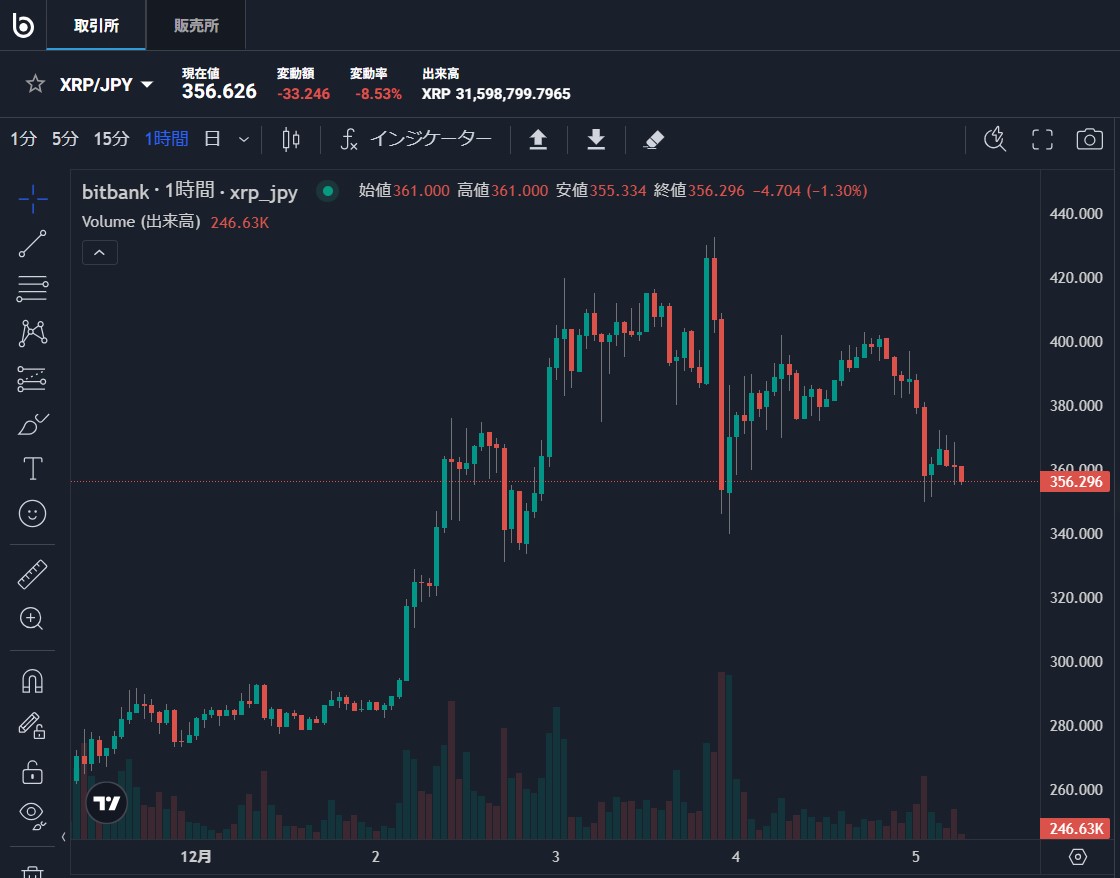Select the ruler measure tool

[30, 573]
